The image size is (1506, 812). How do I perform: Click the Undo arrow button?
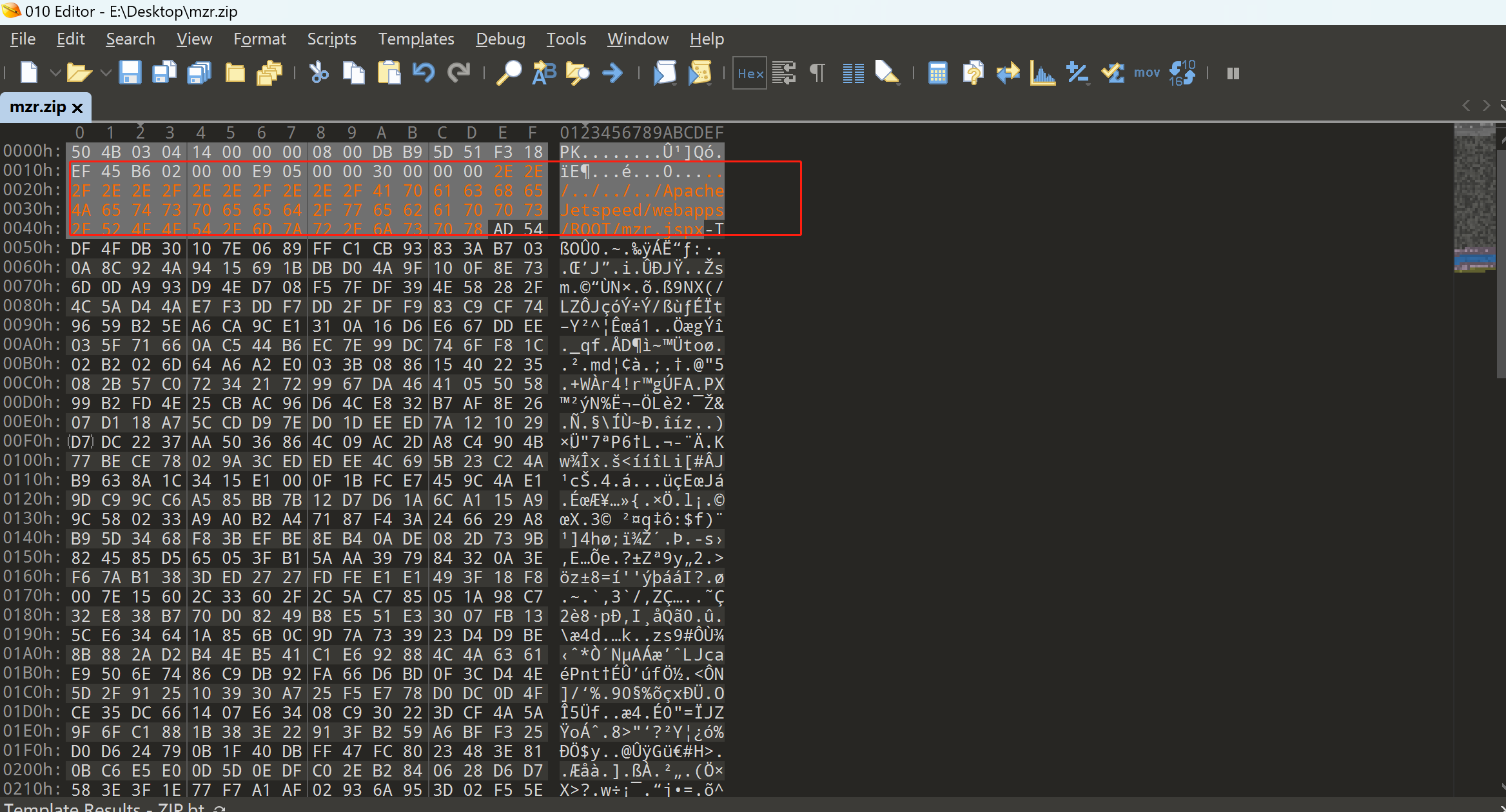coord(423,73)
